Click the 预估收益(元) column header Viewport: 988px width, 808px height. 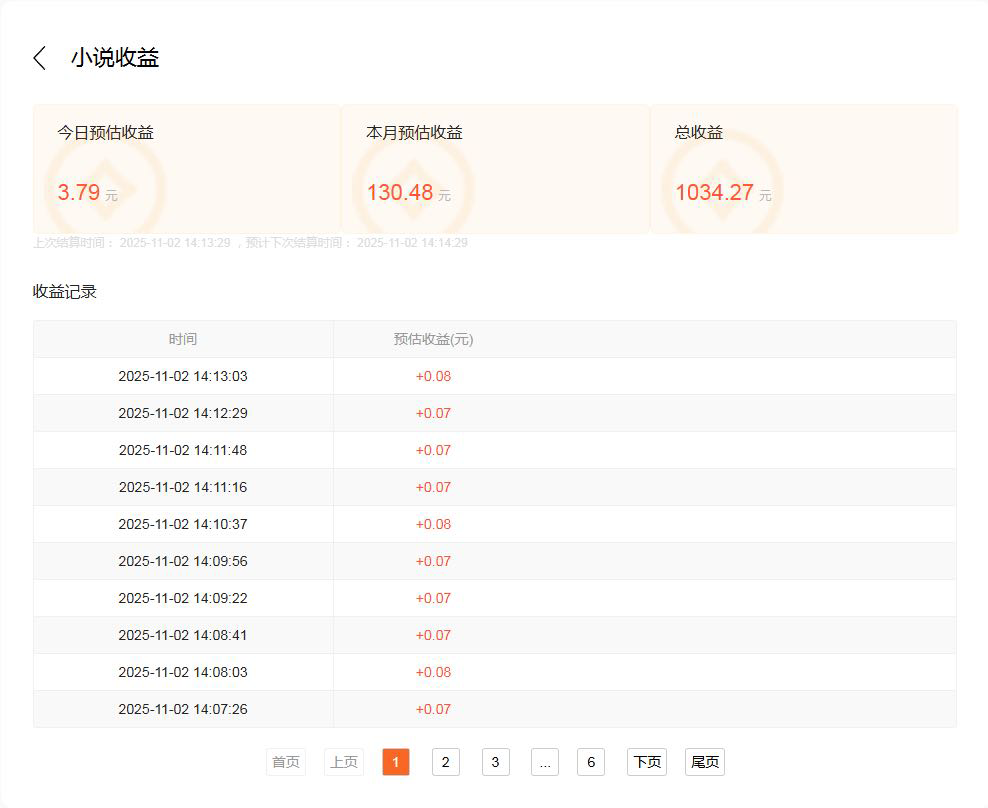(x=433, y=339)
